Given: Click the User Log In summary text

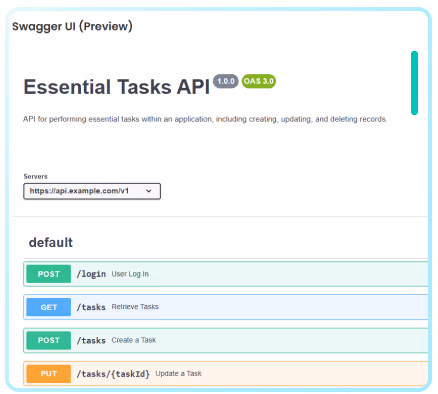Looking at the screenshot, I should click(x=130, y=274).
